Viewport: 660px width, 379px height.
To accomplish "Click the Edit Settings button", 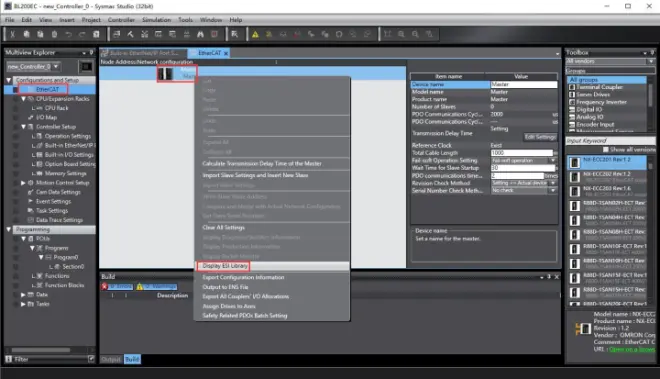I will pyautogui.click(x=540, y=137).
